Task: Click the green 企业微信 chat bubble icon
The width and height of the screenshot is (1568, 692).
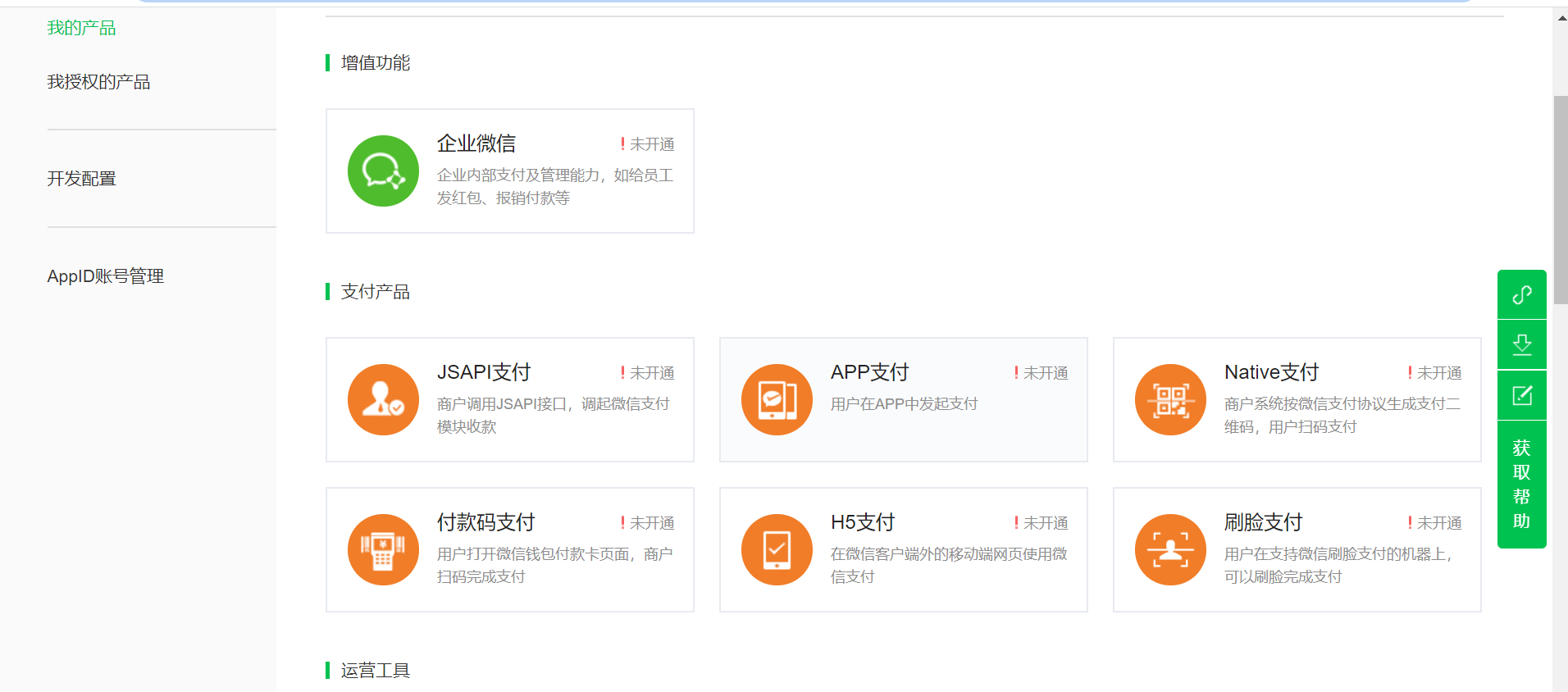Action: pyautogui.click(x=383, y=171)
